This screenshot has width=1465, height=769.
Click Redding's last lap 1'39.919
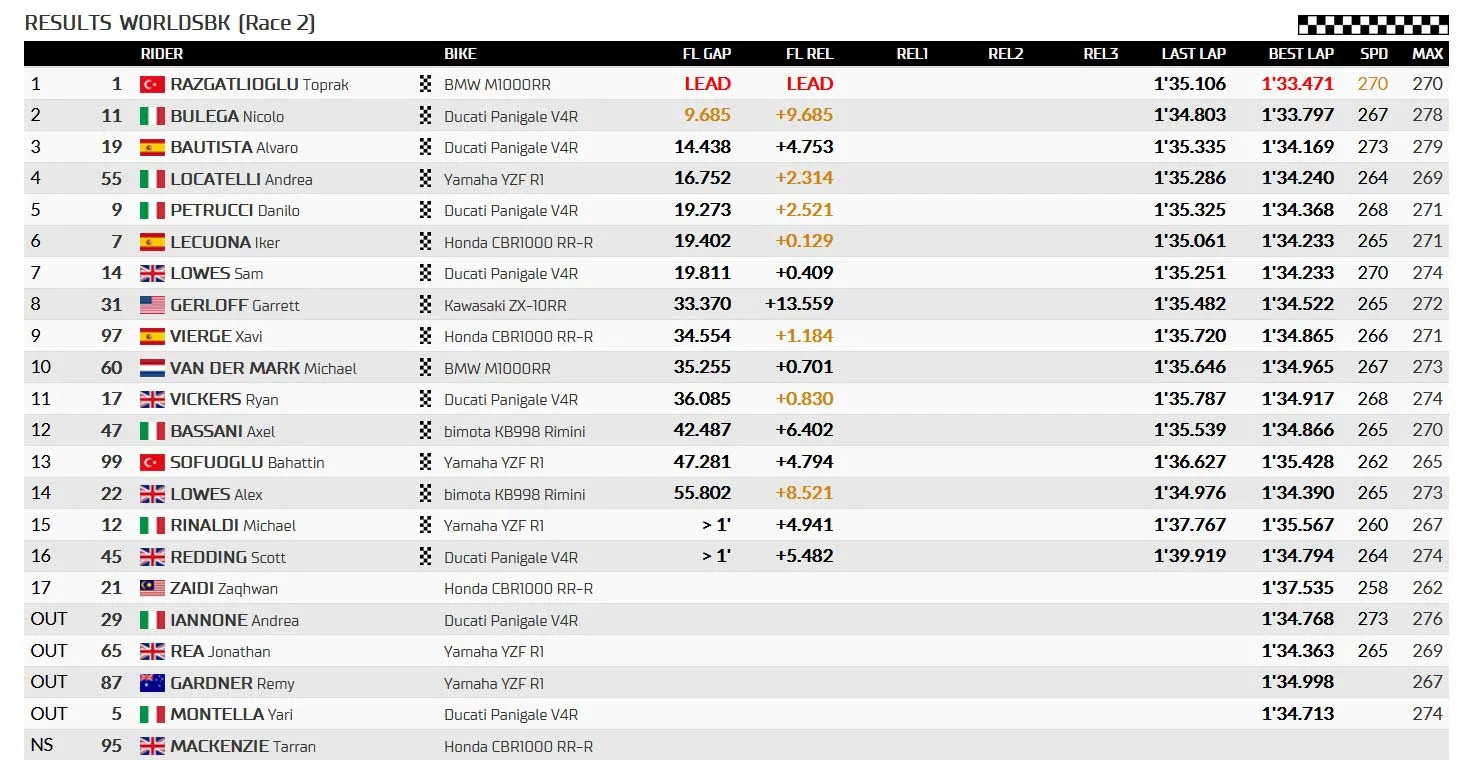1190,557
